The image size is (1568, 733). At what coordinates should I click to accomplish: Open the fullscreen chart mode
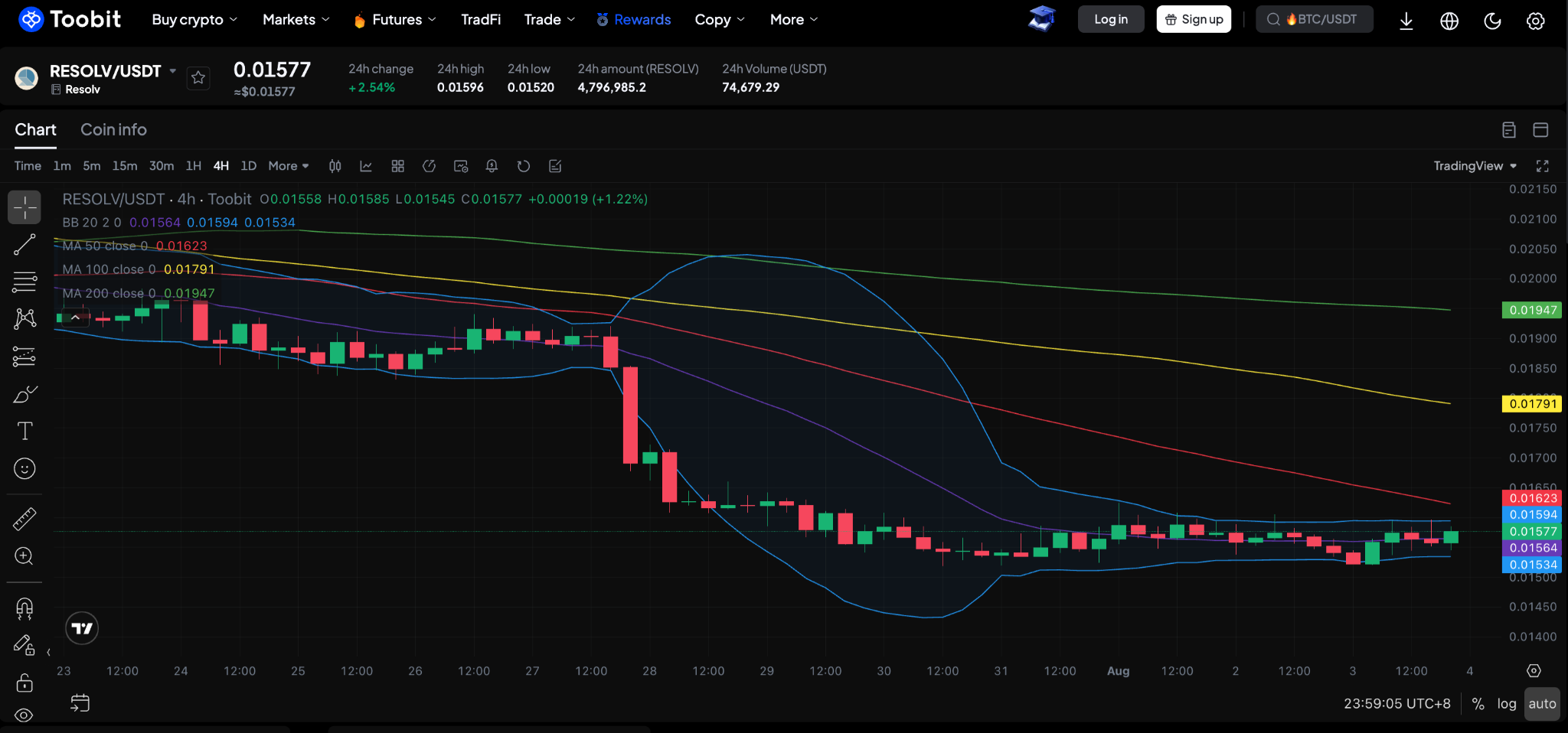point(1543,166)
